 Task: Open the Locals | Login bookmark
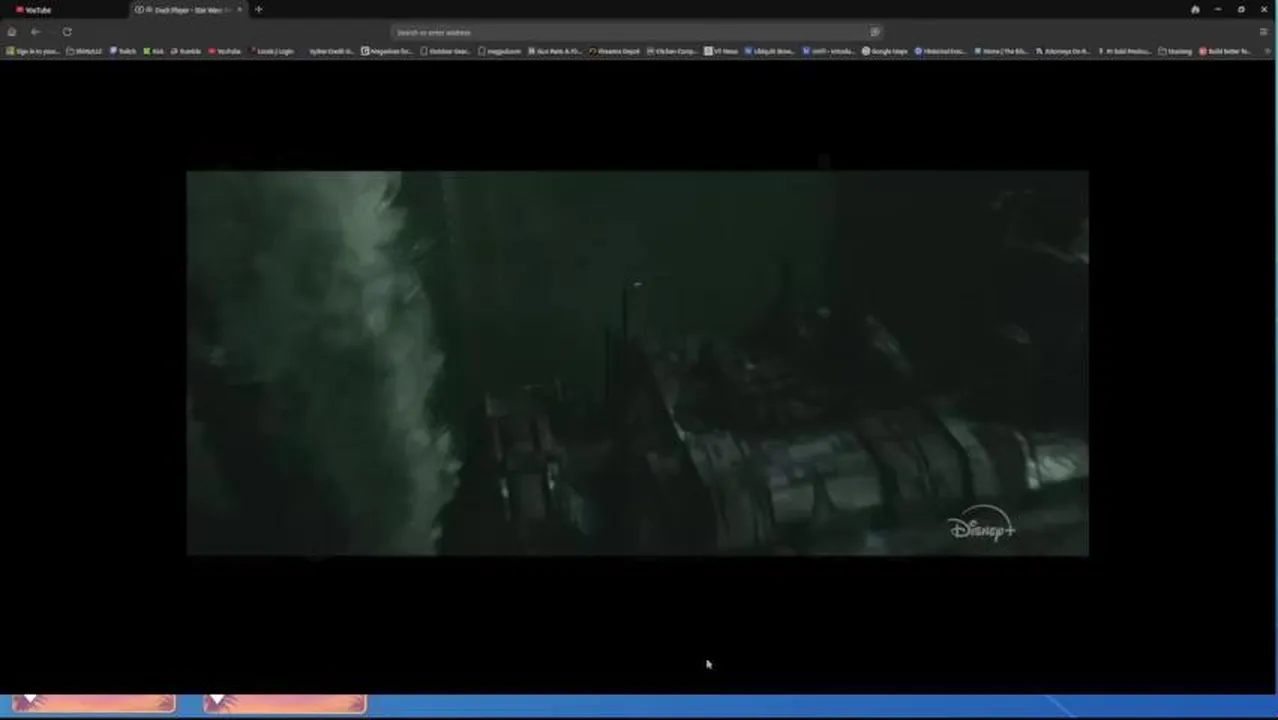click(272, 51)
